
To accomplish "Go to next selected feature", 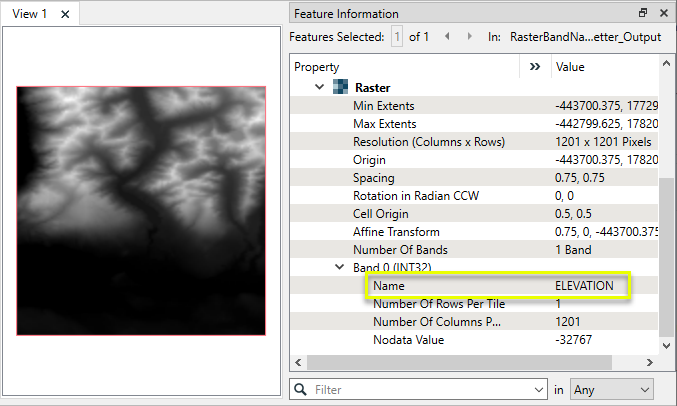I will (467, 37).
